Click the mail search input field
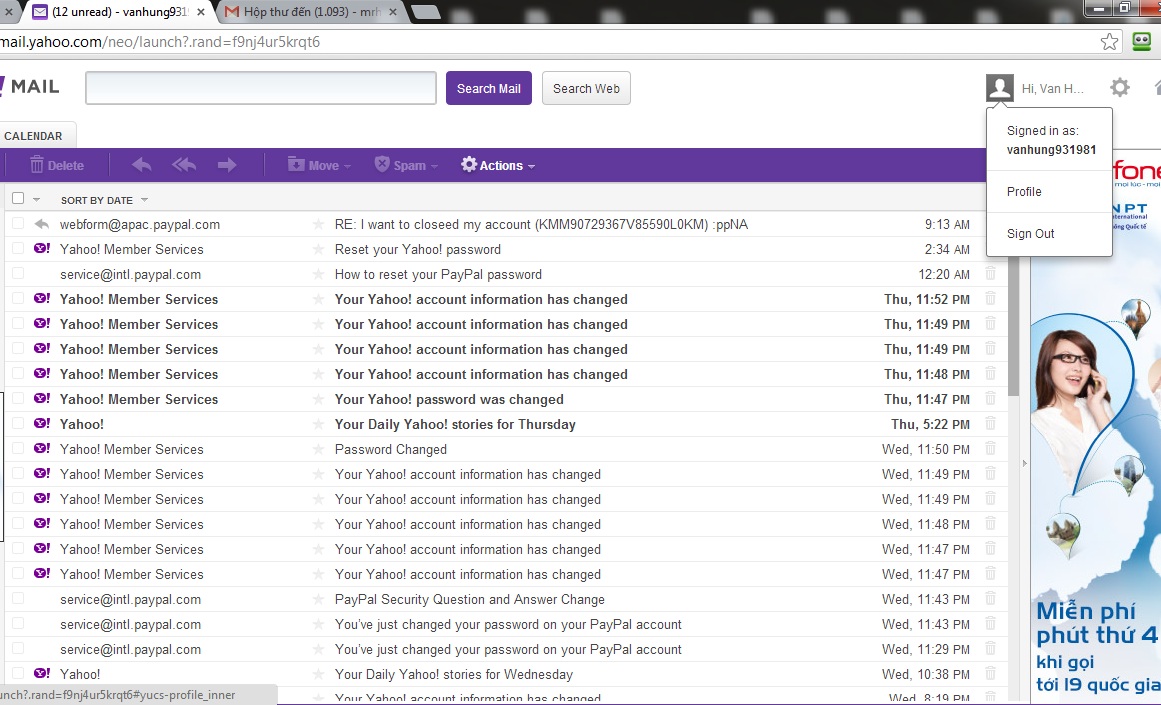This screenshot has height=705, width=1161. tap(261, 88)
